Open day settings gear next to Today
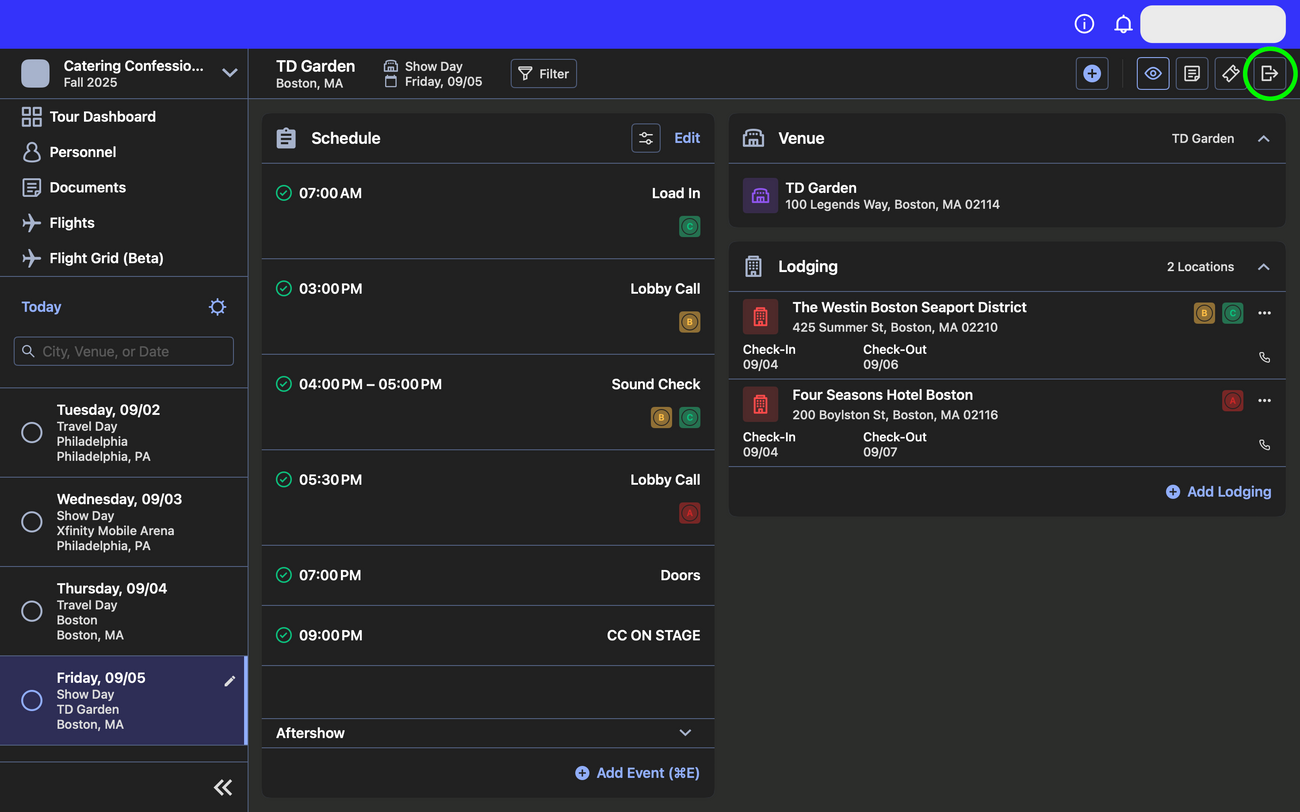The height and width of the screenshot is (812, 1300). 217,307
